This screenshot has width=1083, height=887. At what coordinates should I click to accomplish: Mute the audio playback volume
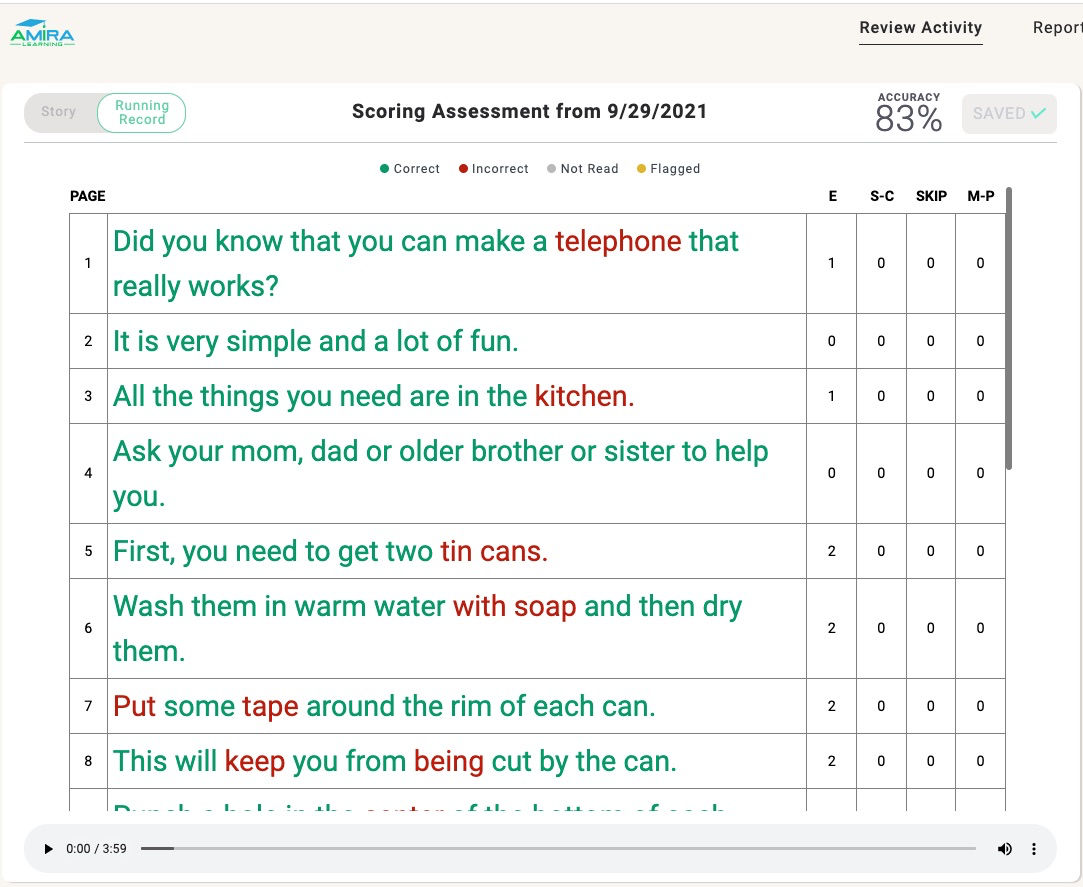tap(1005, 848)
